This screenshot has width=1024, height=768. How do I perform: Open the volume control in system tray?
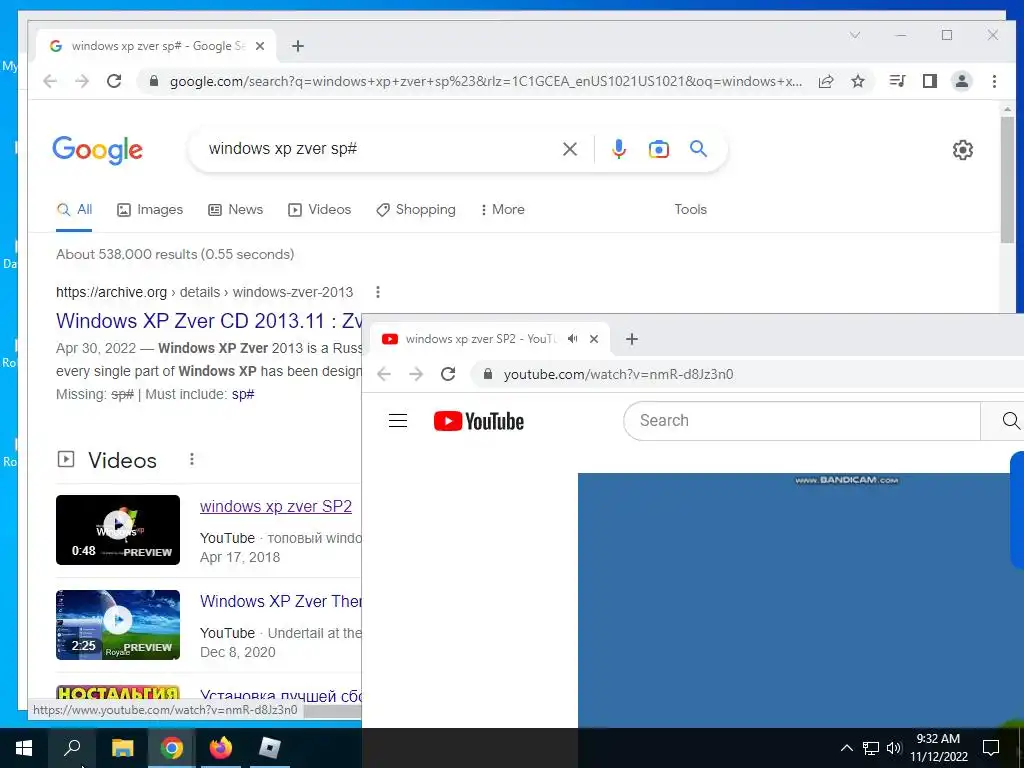pyautogui.click(x=894, y=748)
